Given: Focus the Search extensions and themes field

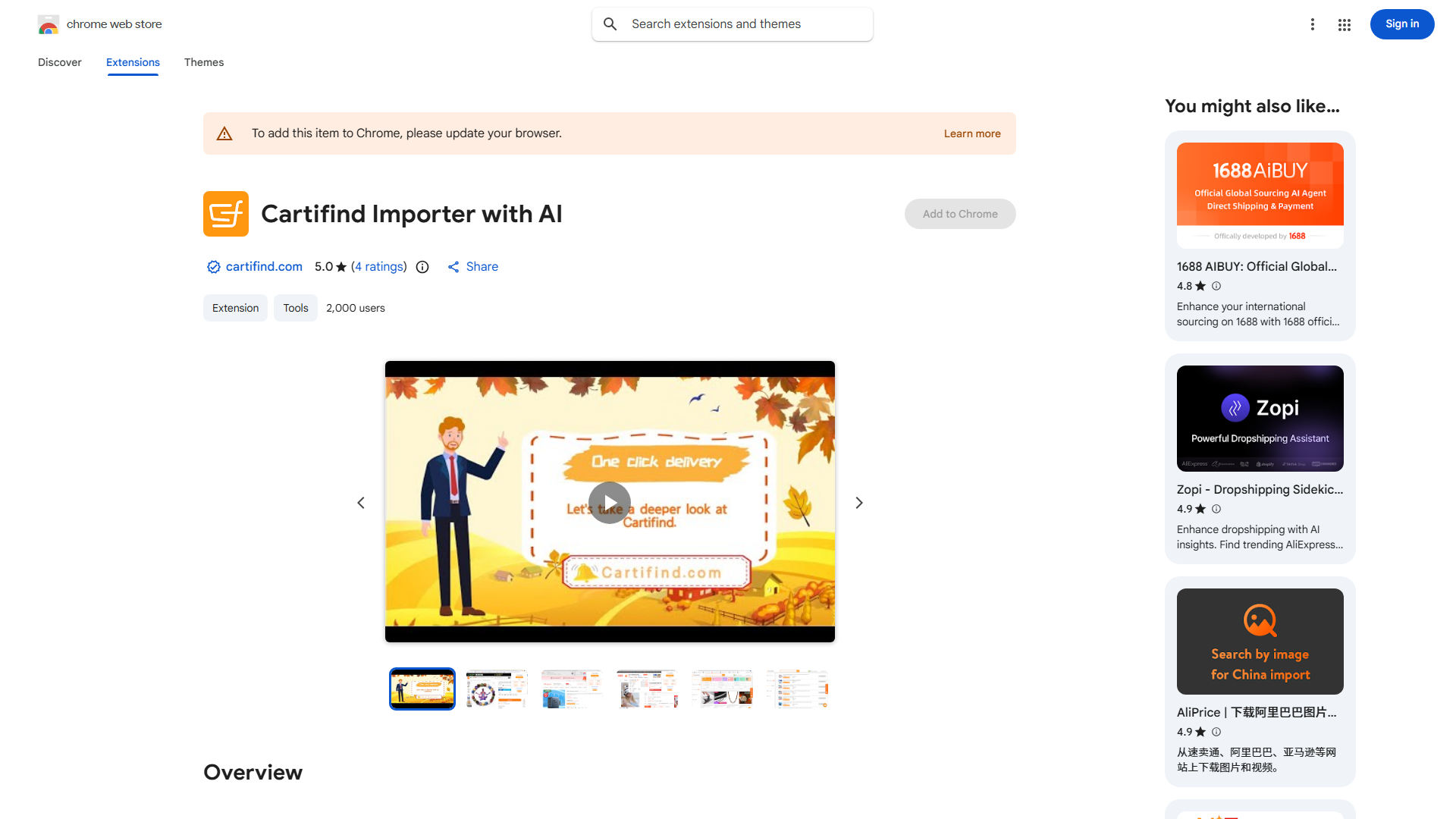Looking at the screenshot, I should pyautogui.click(x=733, y=24).
